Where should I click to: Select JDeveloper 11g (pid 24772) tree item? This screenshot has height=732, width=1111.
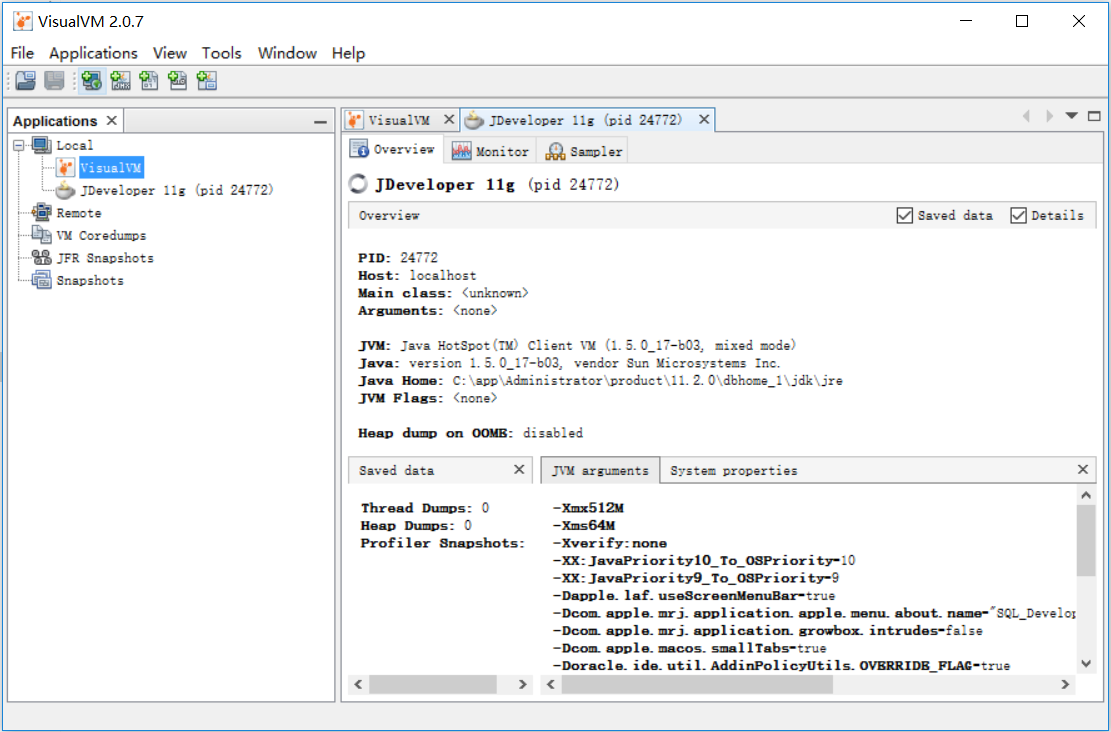click(177, 191)
